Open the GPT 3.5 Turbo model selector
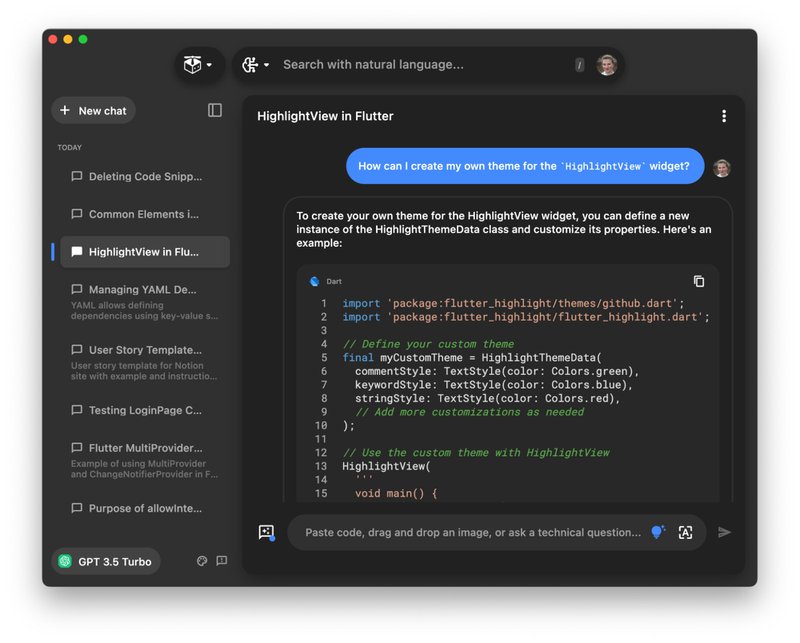This screenshot has height=643, width=800. pos(106,562)
